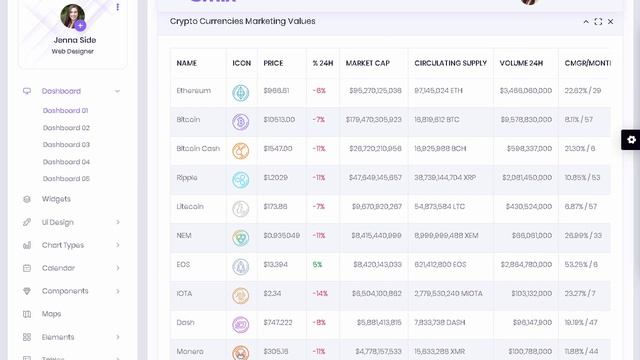
Task: Click the Bitcoin Cash coin icon
Action: (x=240, y=151)
